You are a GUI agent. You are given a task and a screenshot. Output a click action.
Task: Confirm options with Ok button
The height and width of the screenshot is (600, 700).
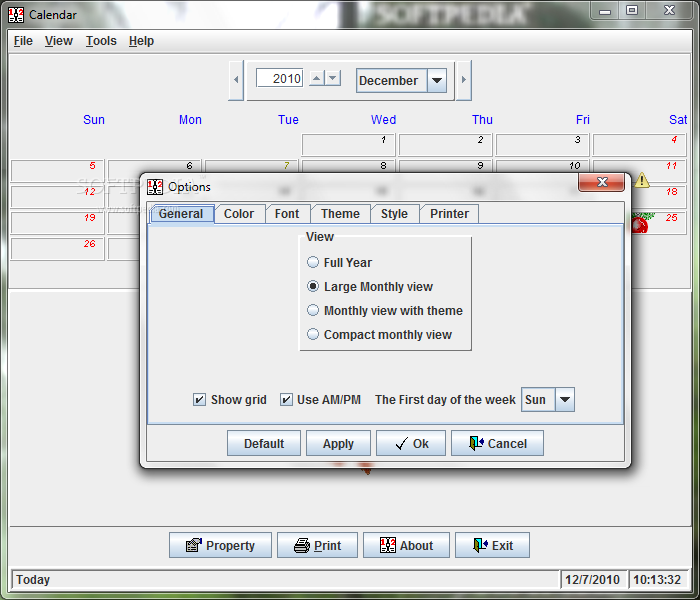click(x=411, y=443)
